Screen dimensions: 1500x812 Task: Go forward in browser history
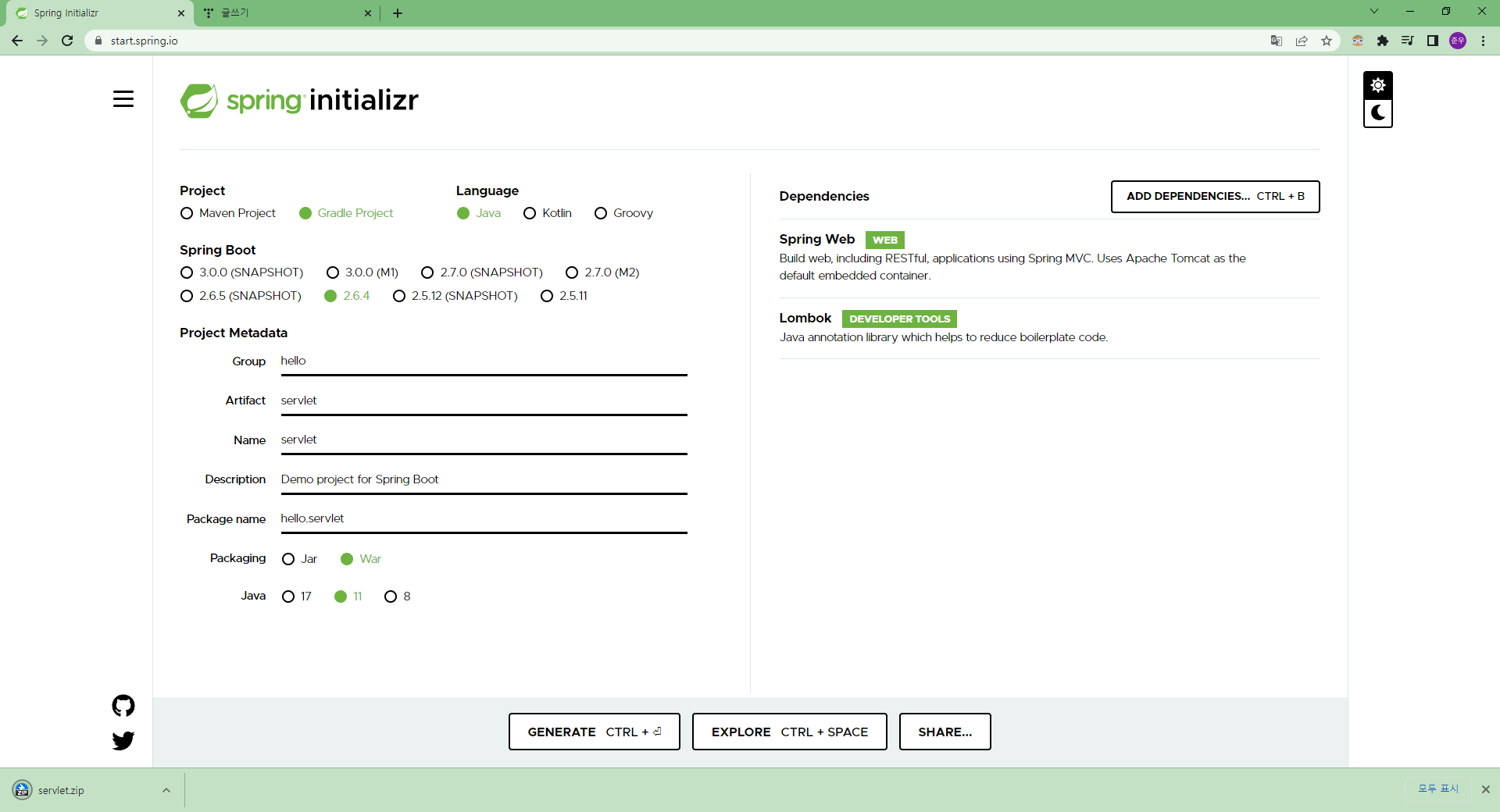pyautogui.click(x=42, y=41)
